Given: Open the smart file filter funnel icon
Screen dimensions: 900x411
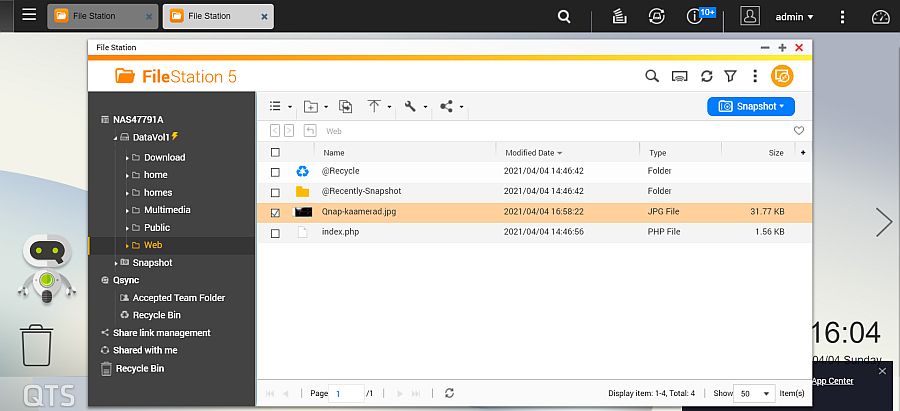Looking at the screenshot, I should (730, 76).
